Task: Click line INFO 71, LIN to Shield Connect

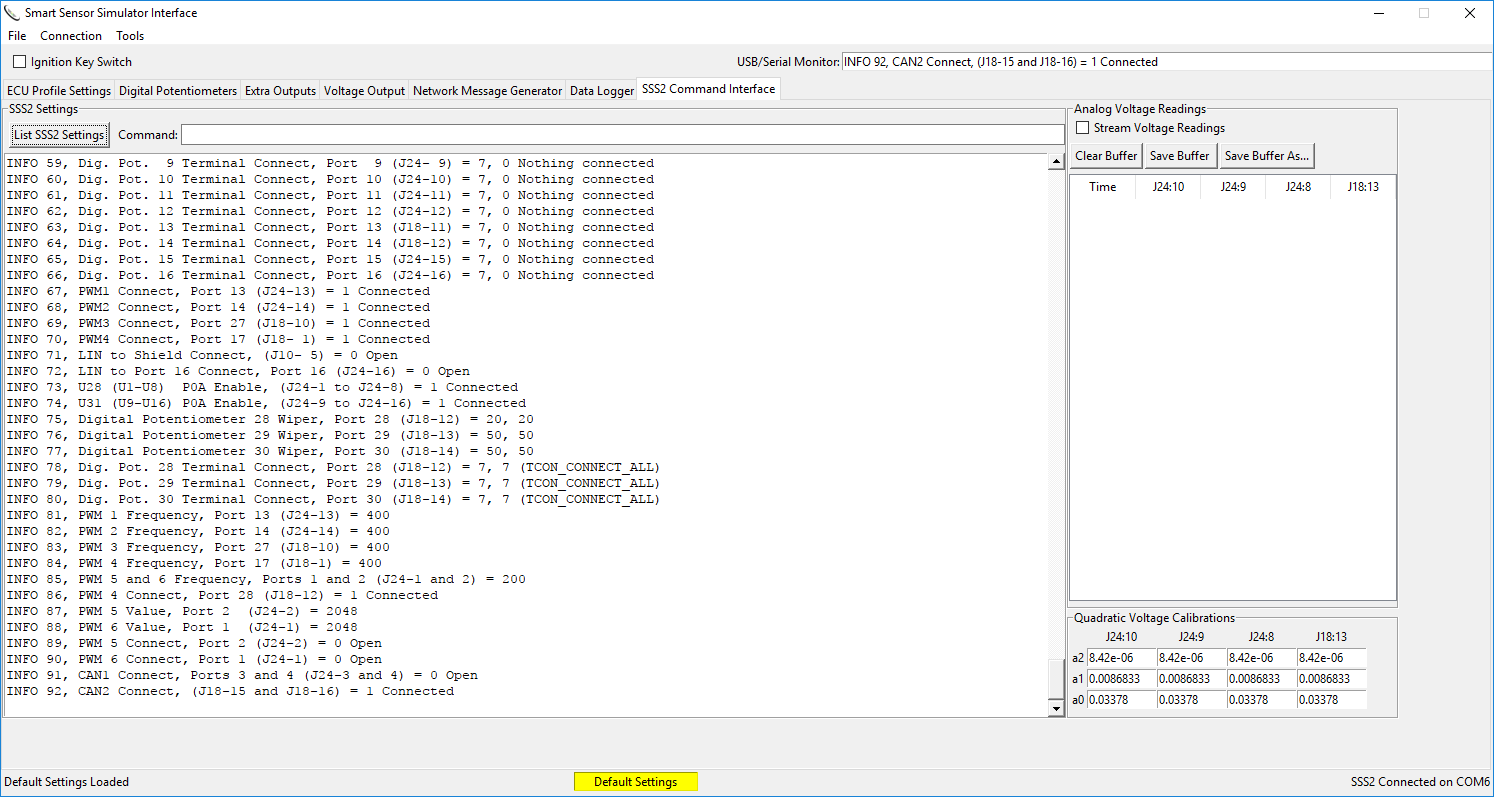Action: (202, 355)
